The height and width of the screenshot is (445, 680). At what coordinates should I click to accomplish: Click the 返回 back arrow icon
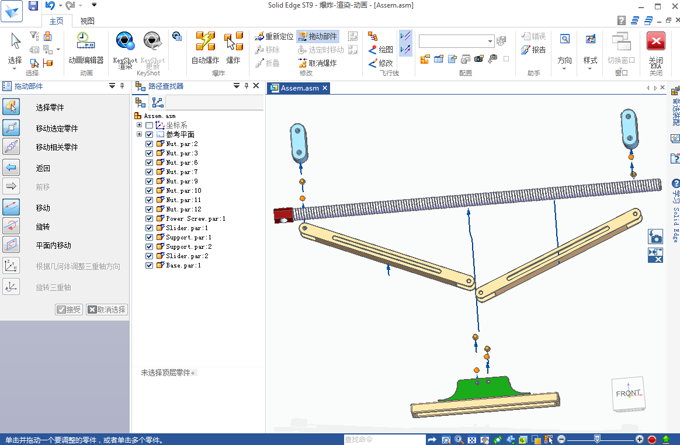tap(11, 168)
